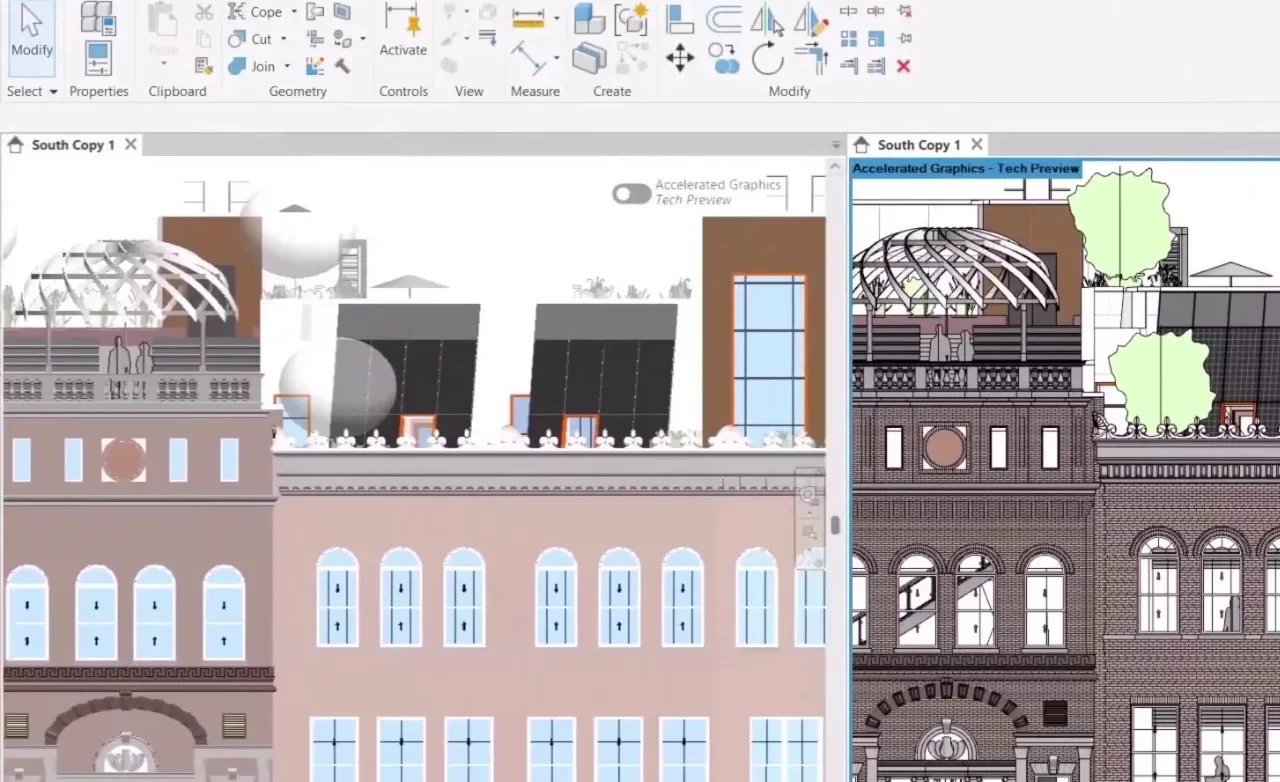Select the Rotate tool
The width and height of the screenshot is (1280, 782).
point(768,59)
